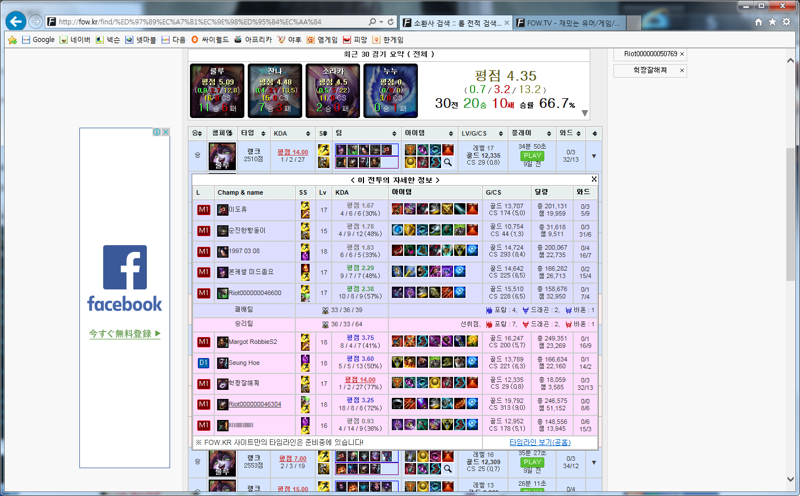Sort the match list by 팀 column

click(x=366, y=134)
